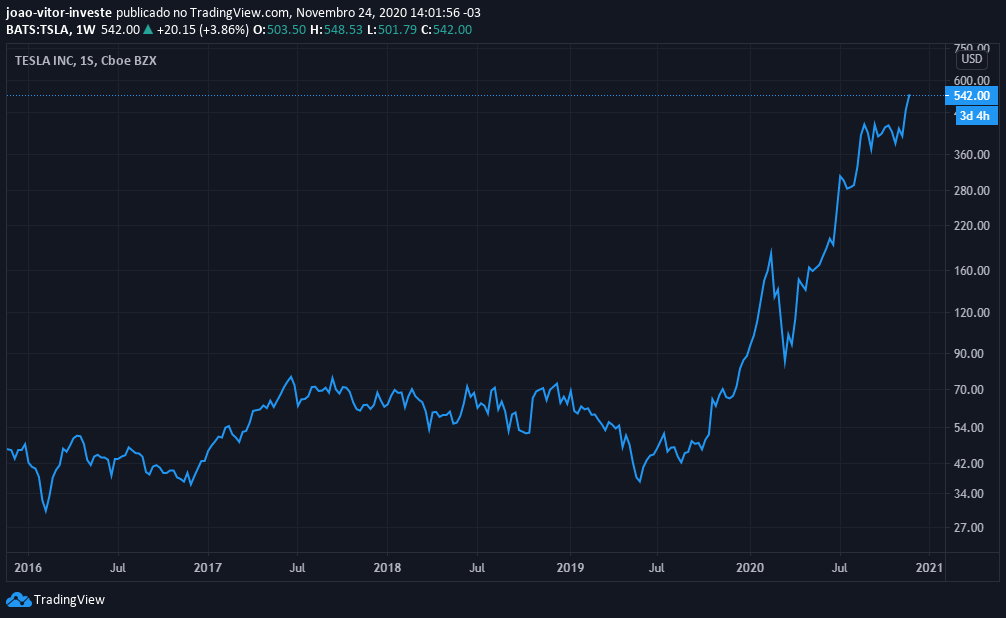Click the 34.00 price axis label

pyautogui.click(x=969, y=494)
